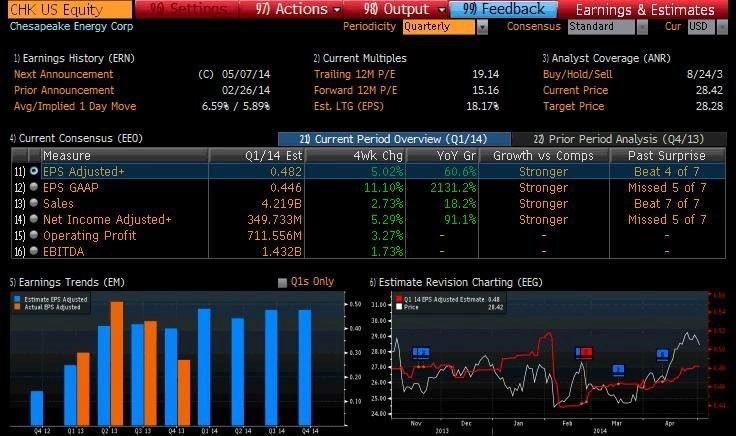Click the Q4 14 blue estimate bar
Screen dimensions: 736x436
point(305,367)
